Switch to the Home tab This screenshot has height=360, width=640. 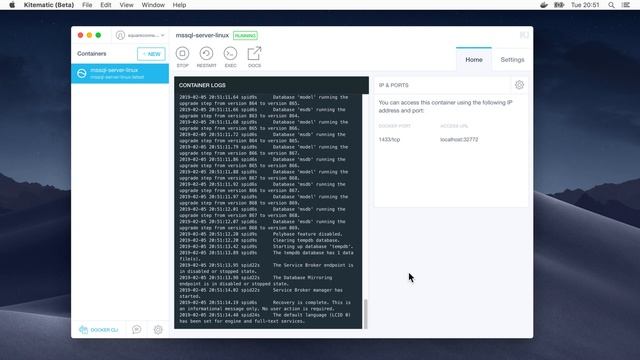[474, 60]
